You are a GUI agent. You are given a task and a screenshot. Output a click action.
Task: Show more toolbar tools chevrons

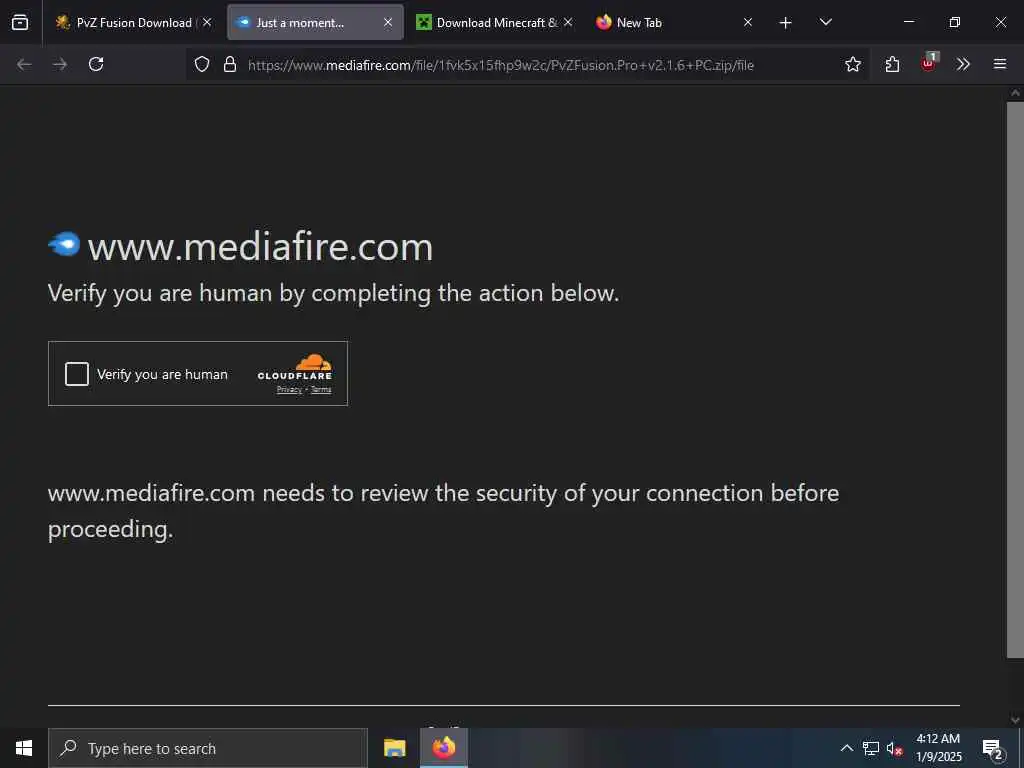pos(963,64)
